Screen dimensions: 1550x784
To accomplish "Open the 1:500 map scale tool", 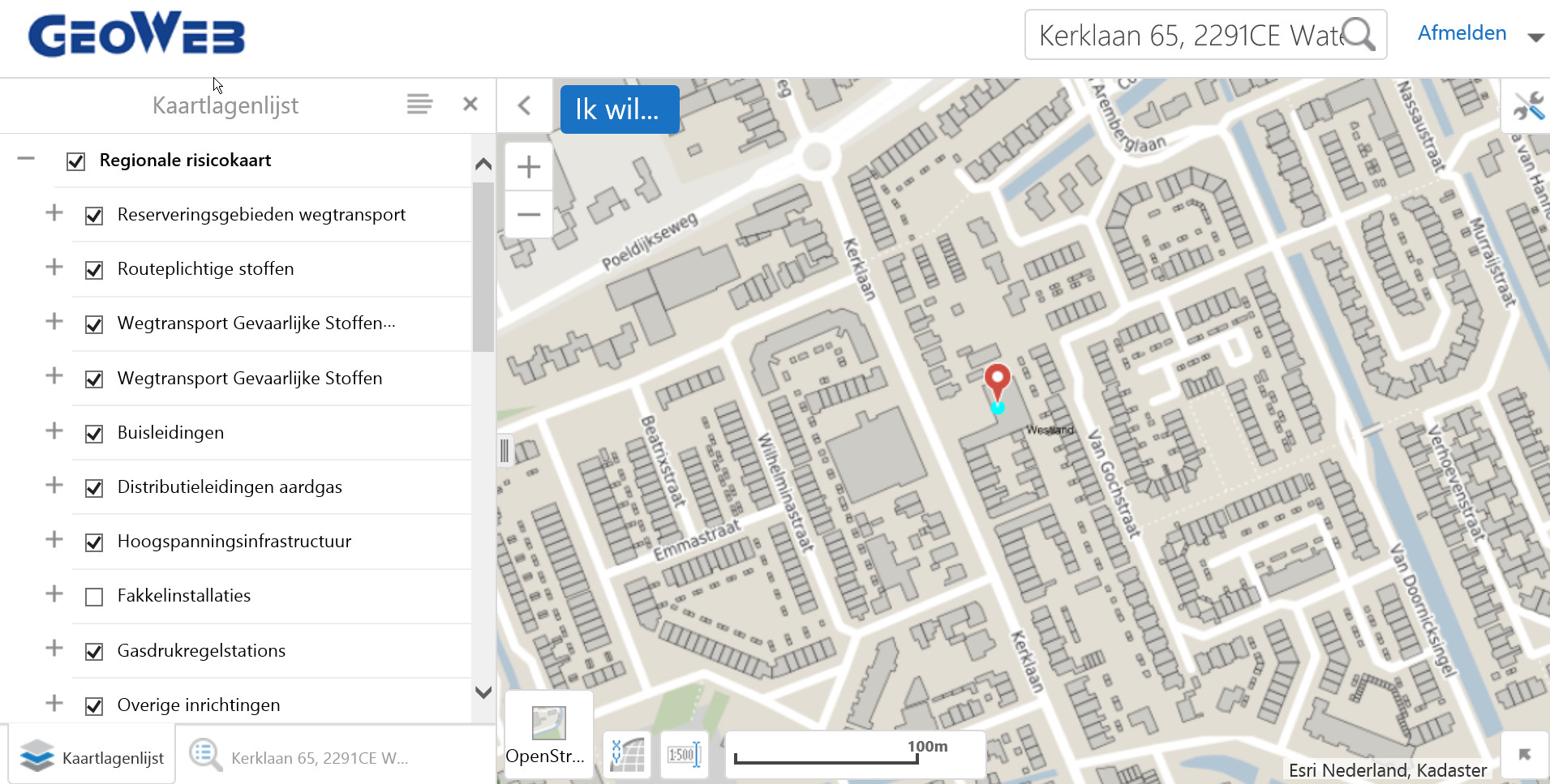I will coord(684,755).
